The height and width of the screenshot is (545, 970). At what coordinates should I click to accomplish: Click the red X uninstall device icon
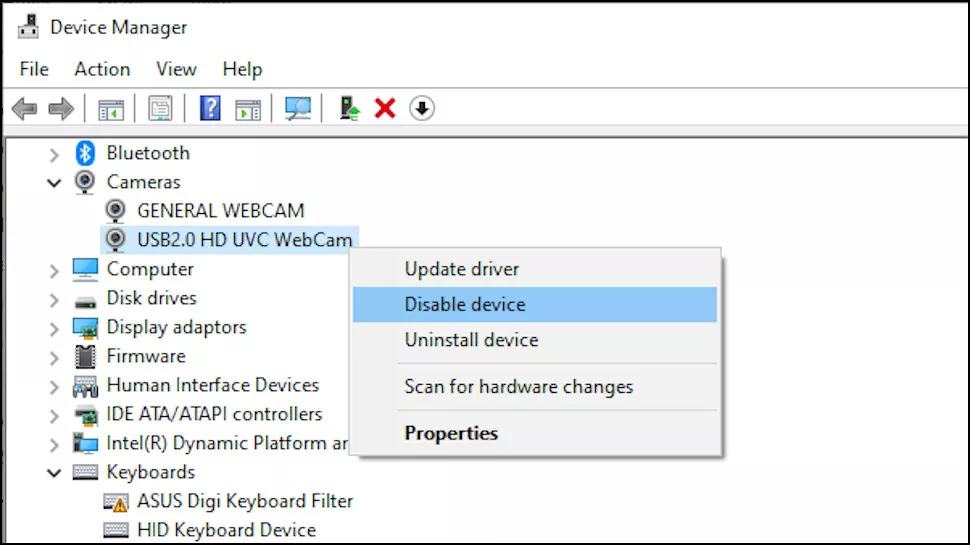pyautogui.click(x=385, y=109)
